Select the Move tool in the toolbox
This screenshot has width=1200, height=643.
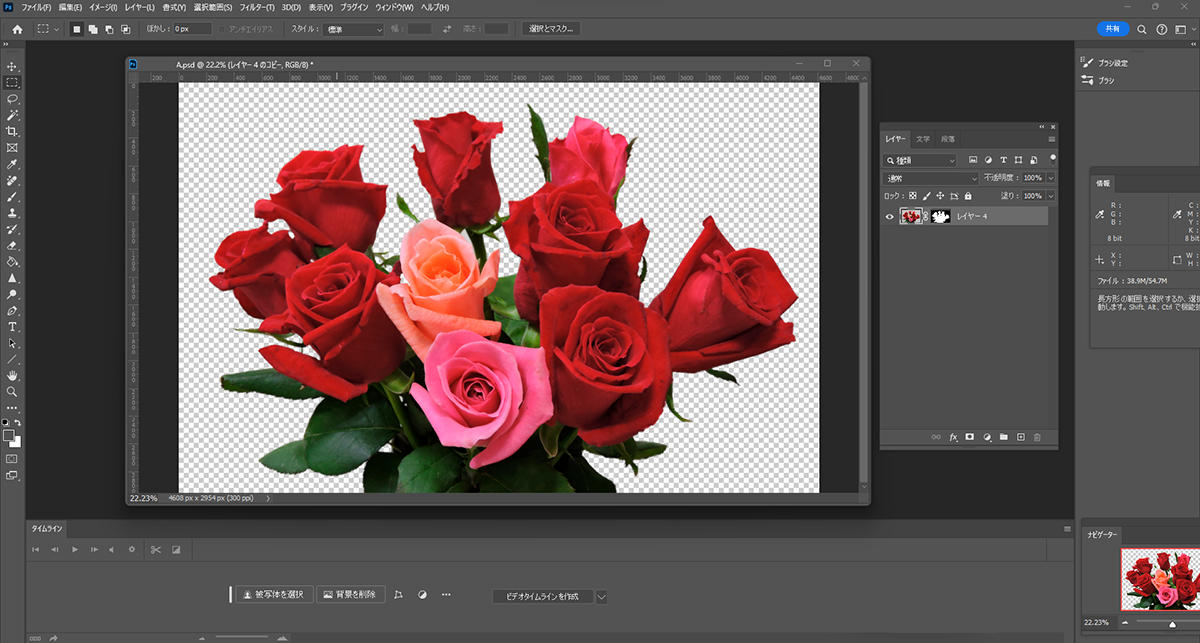12,66
